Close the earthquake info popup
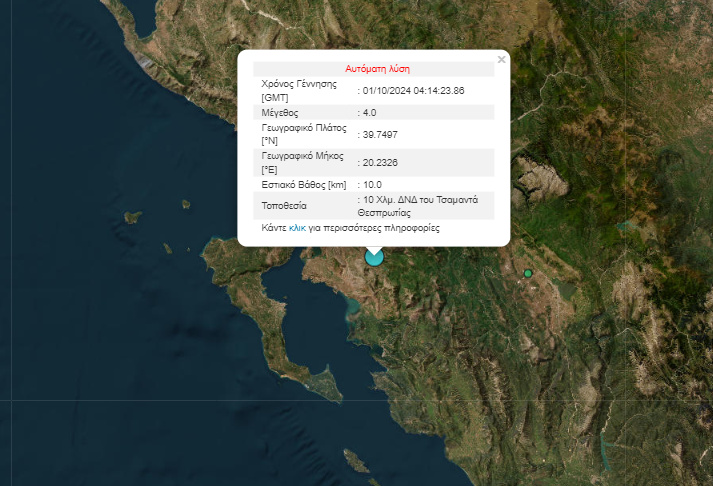 (x=501, y=60)
